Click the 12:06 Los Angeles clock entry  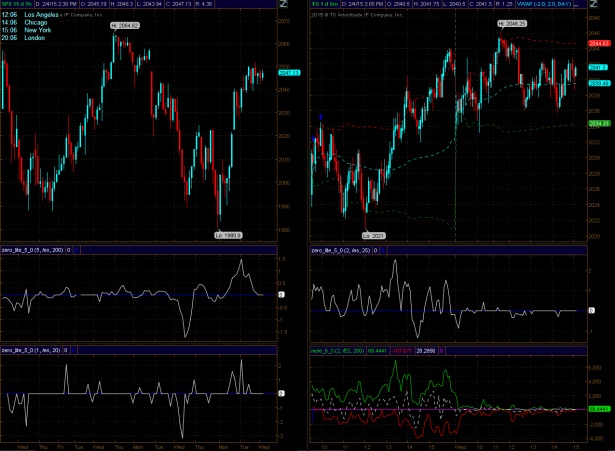(x=30, y=15)
